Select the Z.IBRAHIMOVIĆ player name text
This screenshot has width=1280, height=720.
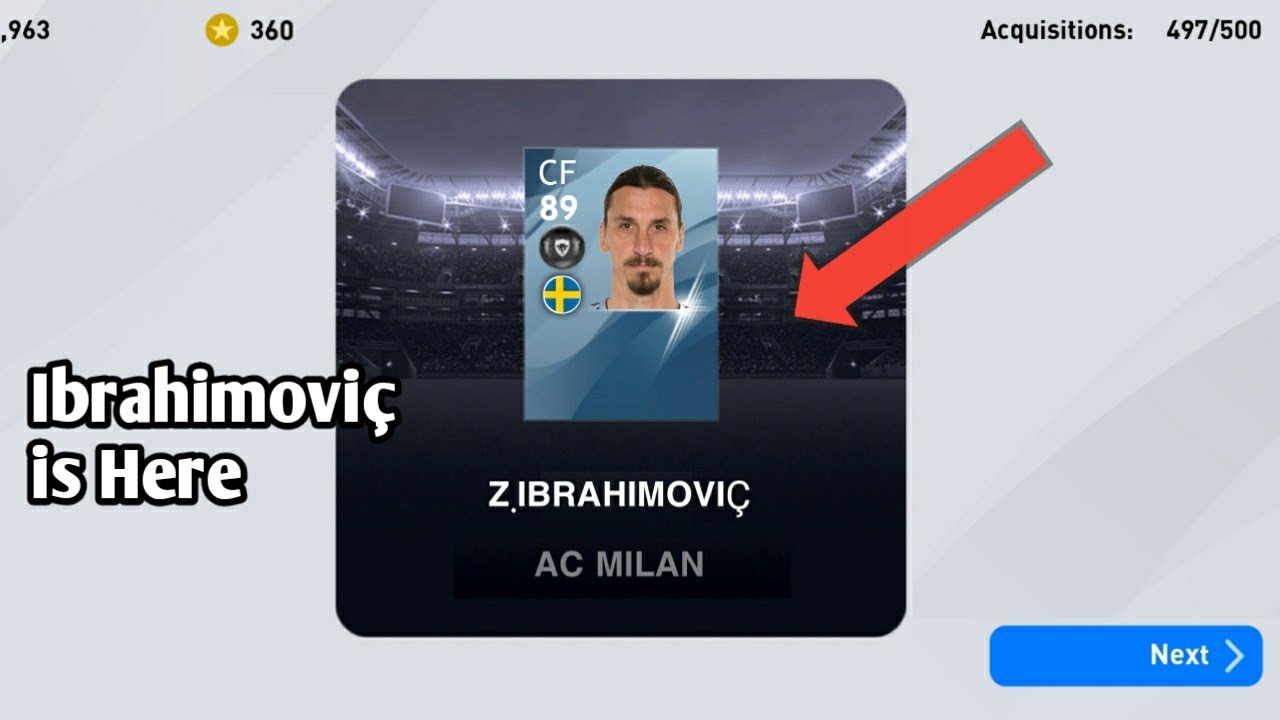pyautogui.click(x=618, y=496)
